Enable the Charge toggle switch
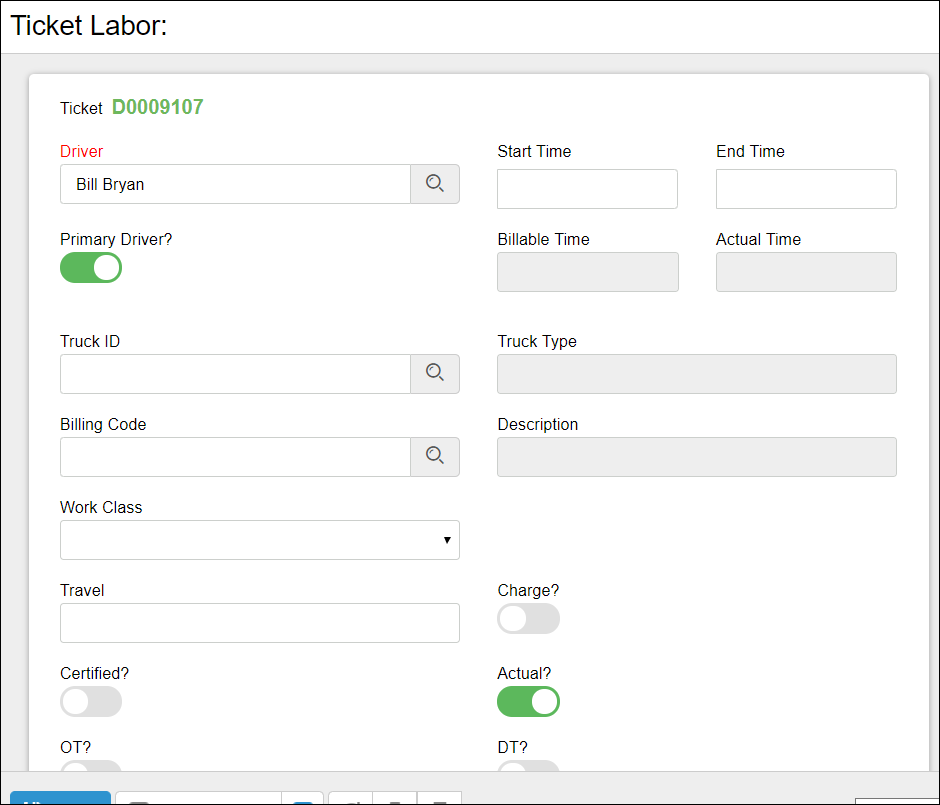Screen dimensions: 940x805 (528, 619)
